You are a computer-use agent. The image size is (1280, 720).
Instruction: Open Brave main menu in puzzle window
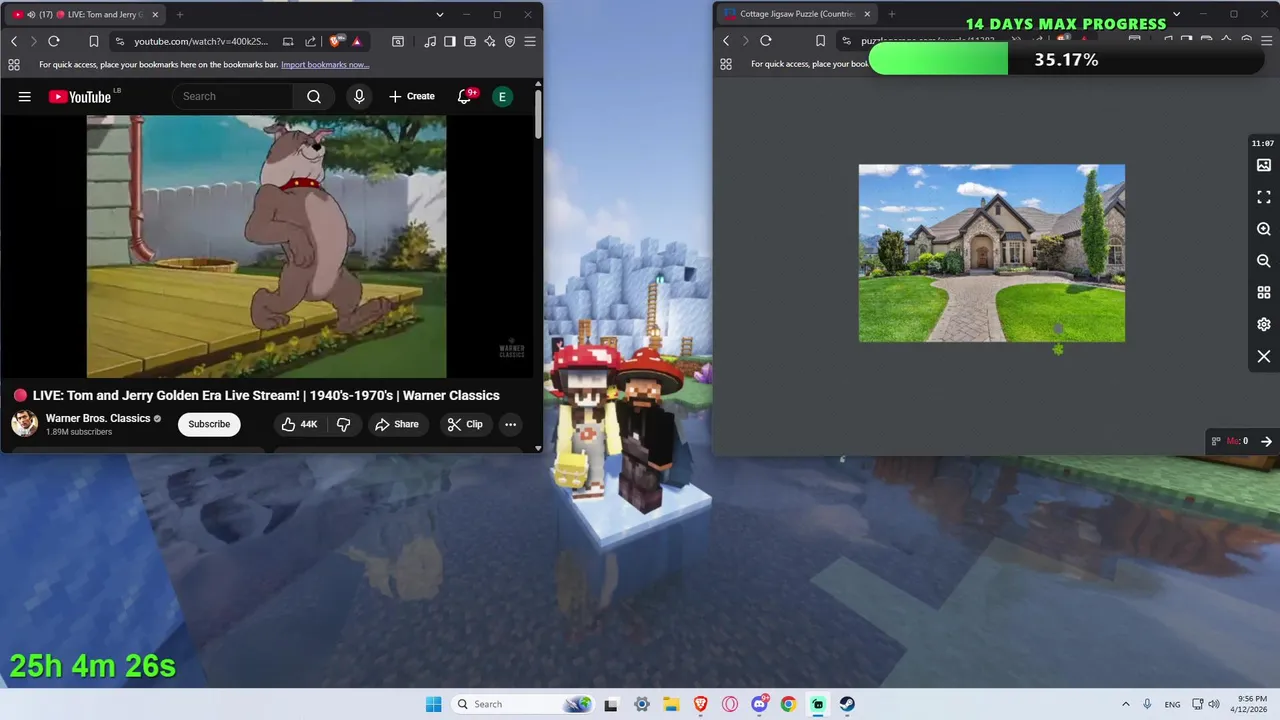pos(1266,41)
